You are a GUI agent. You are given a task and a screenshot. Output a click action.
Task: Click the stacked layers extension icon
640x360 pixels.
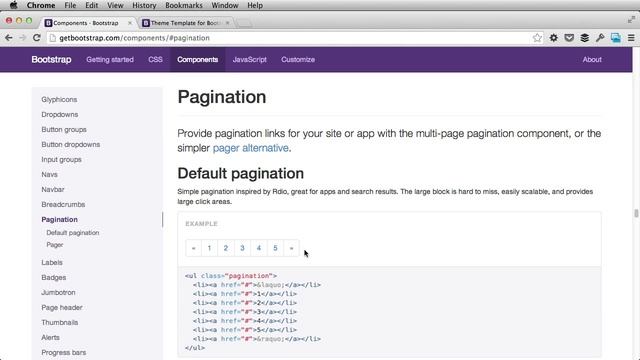(x=584, y=38)
